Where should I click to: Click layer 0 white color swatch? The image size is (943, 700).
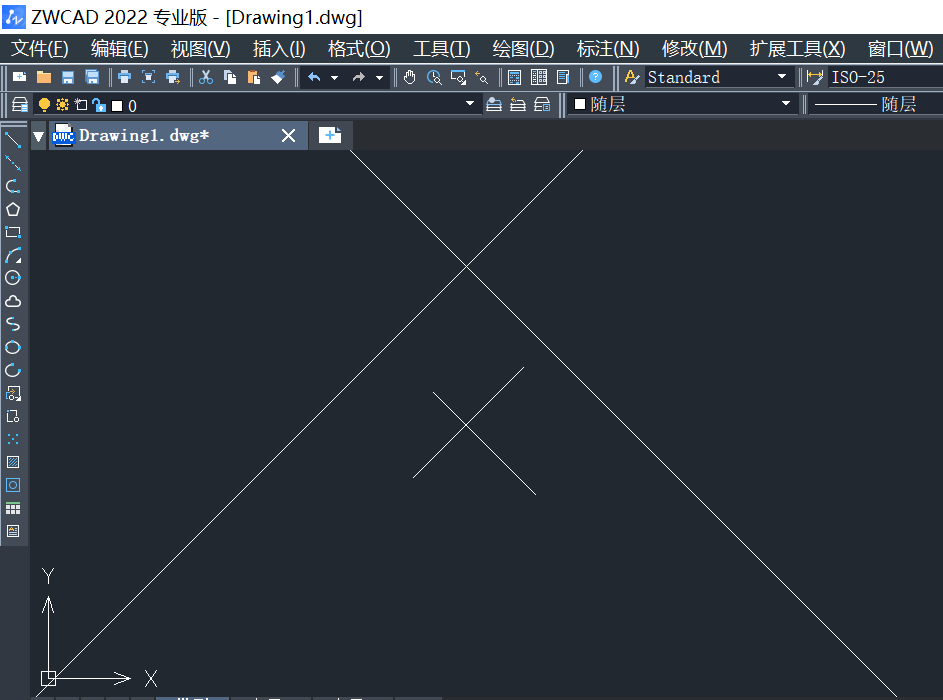coord(117,106)
